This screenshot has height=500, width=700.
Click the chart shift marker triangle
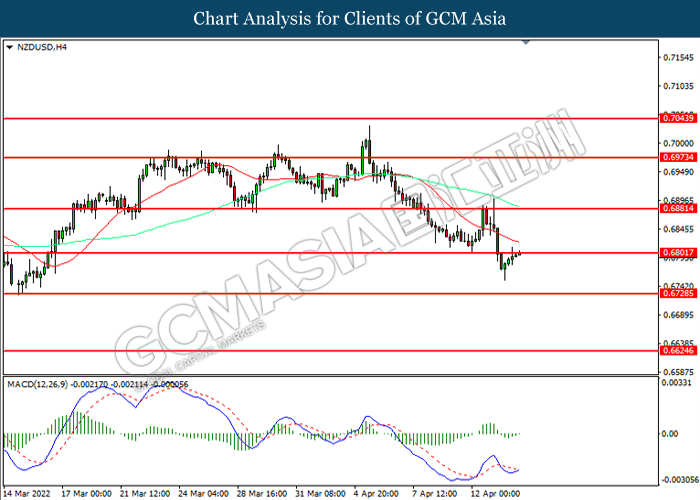(526, 42)
